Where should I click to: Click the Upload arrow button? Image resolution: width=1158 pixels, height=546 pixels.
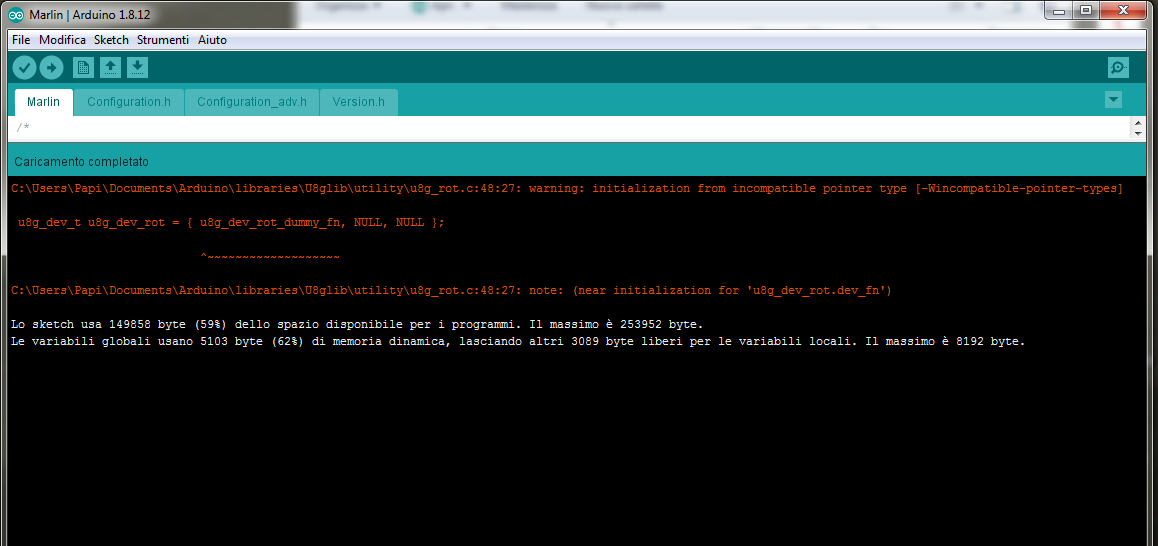51,68
